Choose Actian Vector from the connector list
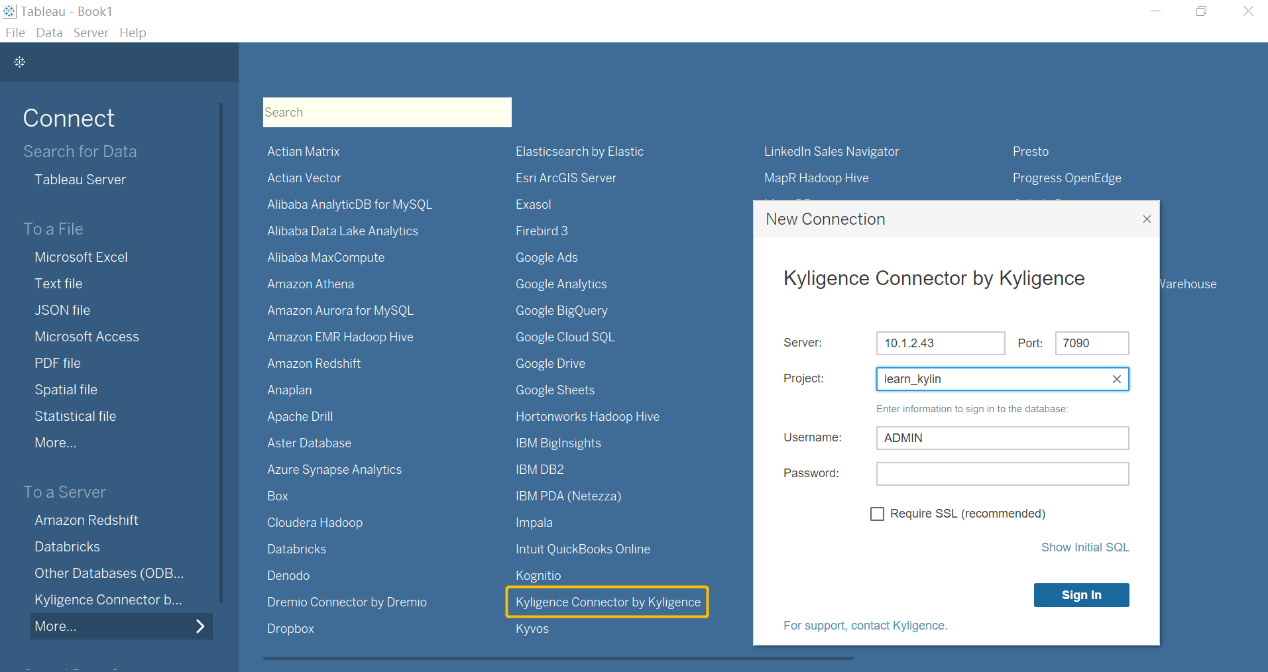The height and width of the screenshot is (672, 1268). [304, 178]
